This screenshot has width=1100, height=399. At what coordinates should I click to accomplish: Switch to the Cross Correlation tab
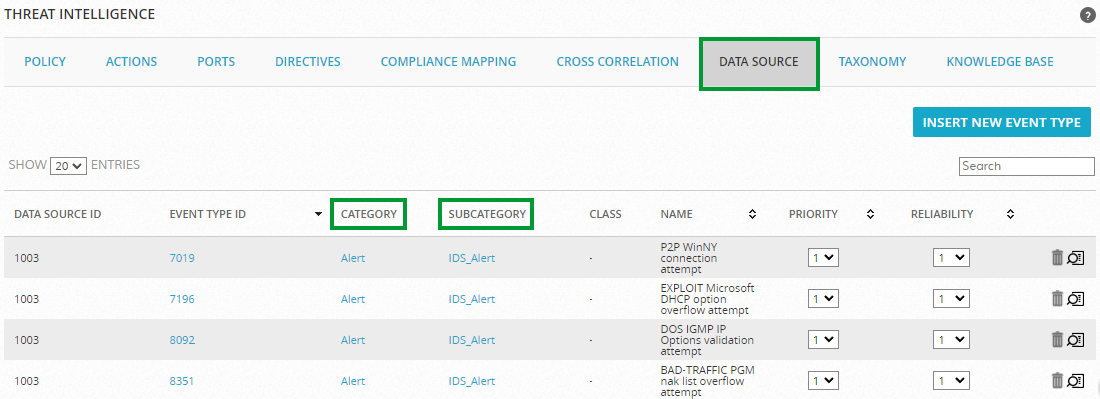(x=617, y=62)
